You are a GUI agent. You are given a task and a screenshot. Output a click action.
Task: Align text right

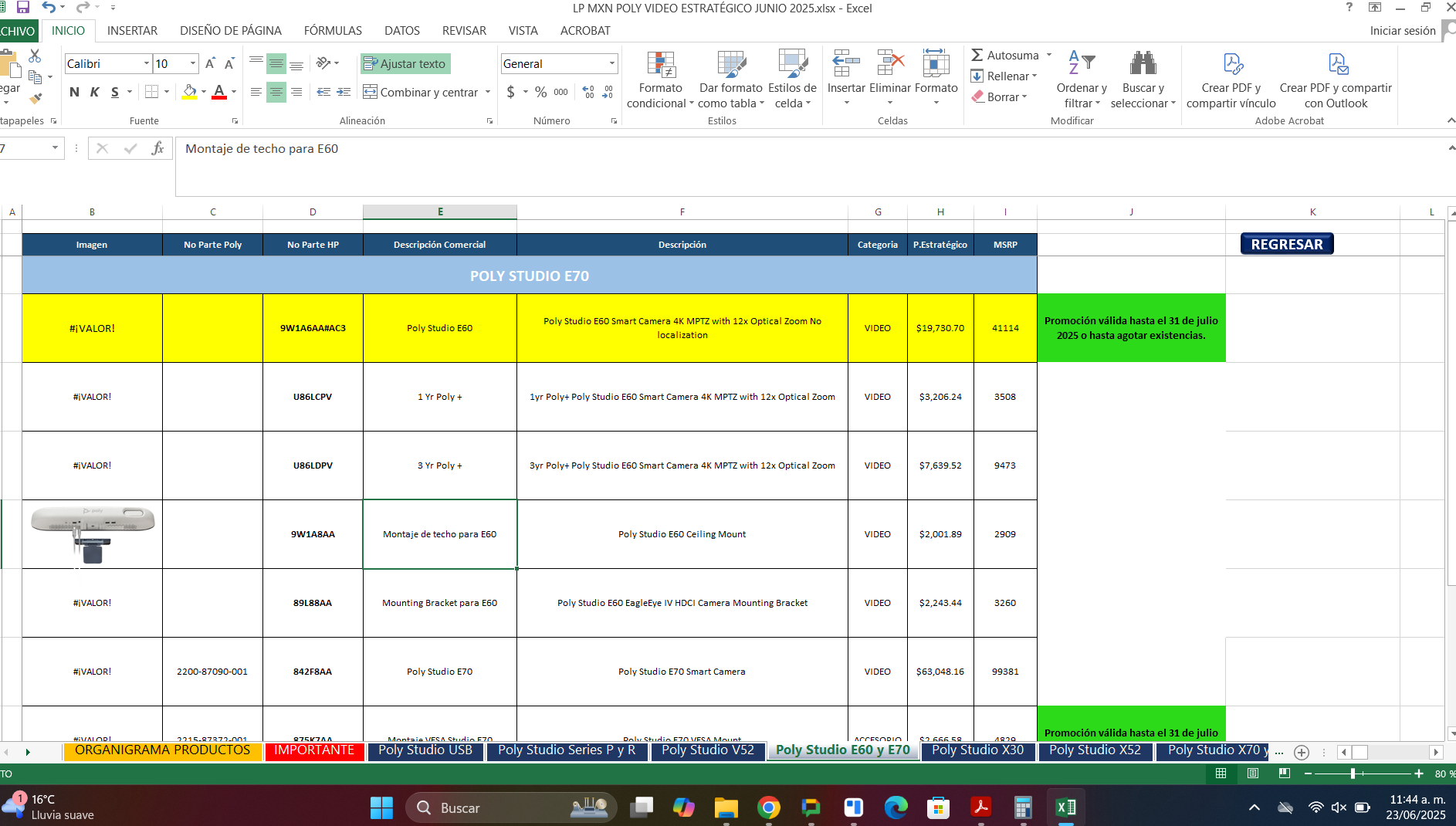296,92
